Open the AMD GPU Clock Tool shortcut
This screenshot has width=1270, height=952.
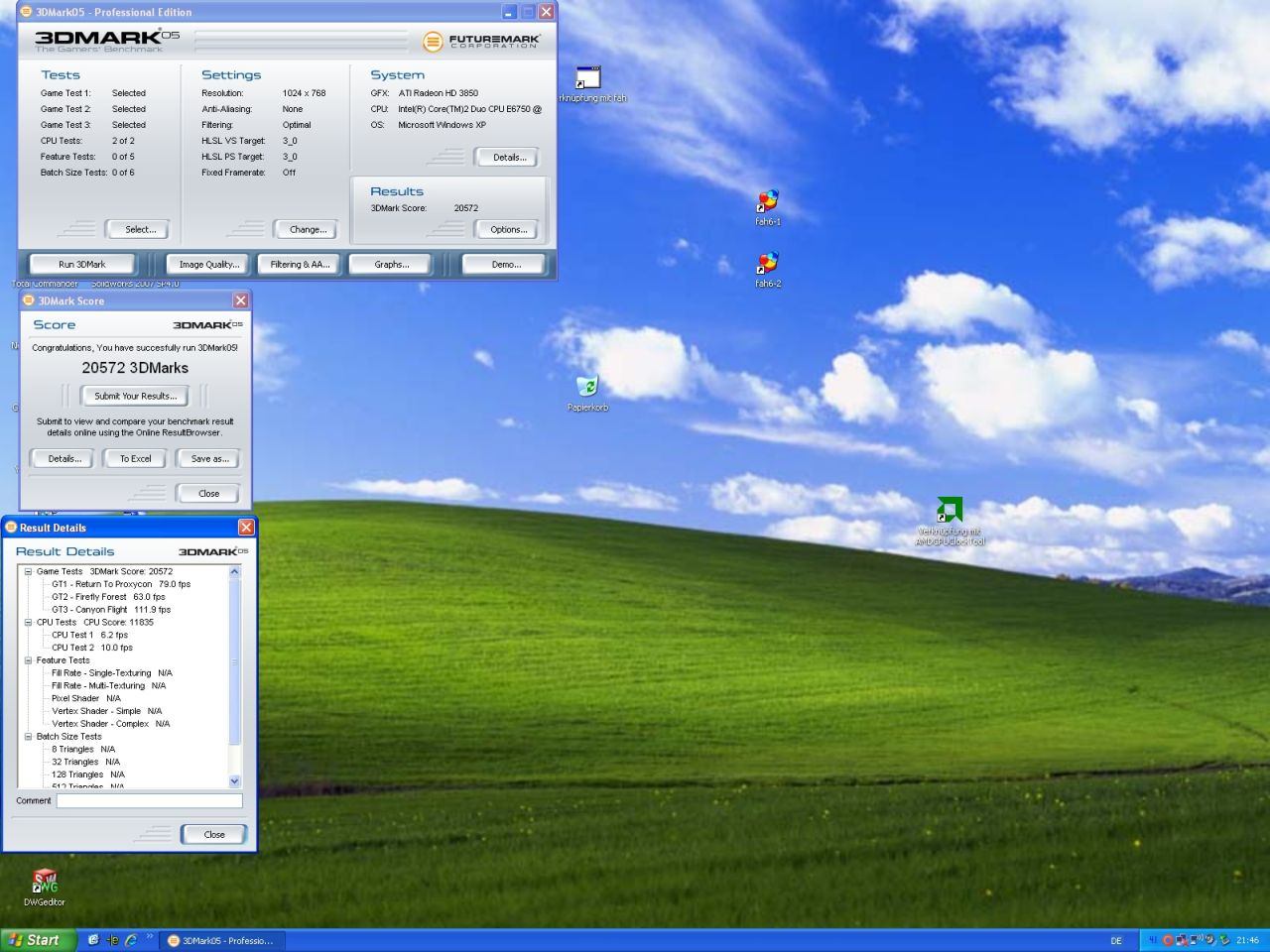click(950, 510)
